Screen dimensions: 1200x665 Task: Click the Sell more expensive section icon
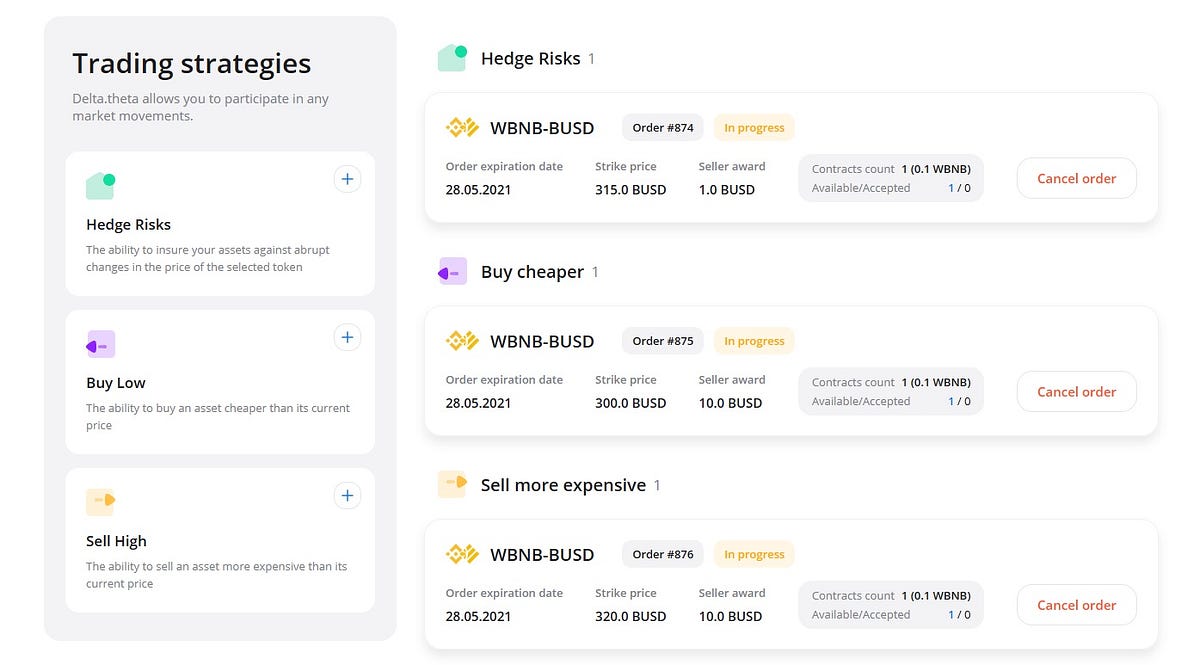453,484
